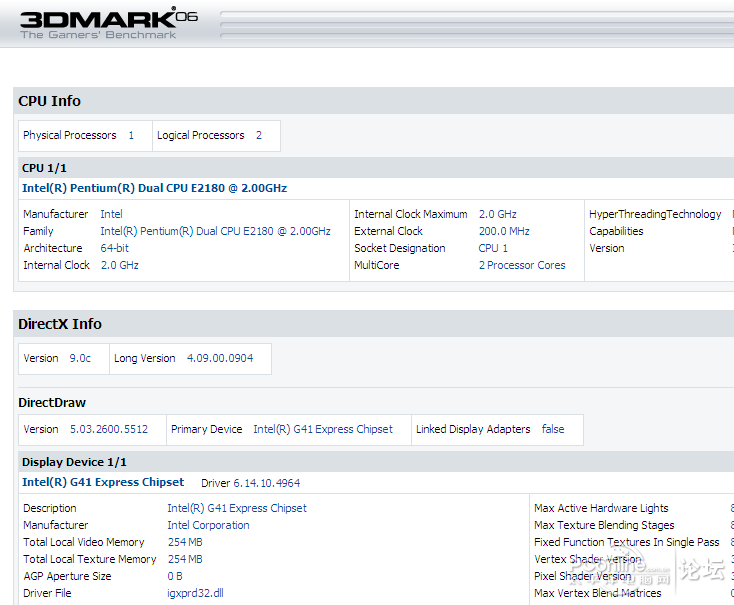Click the Total Local Texture Memory value '254 MB'

[x=185, y=559]
